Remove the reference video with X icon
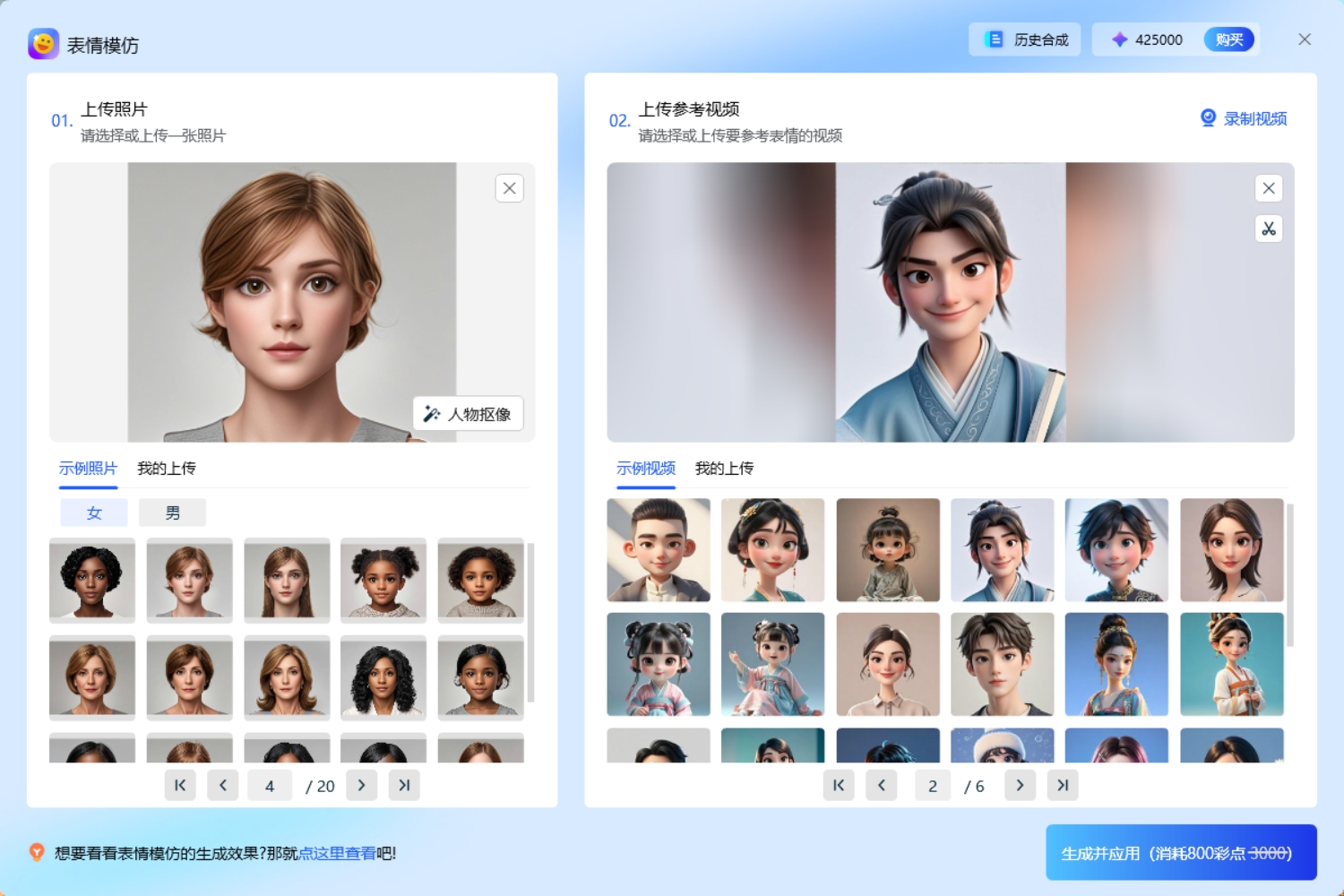 (1269, 188)
